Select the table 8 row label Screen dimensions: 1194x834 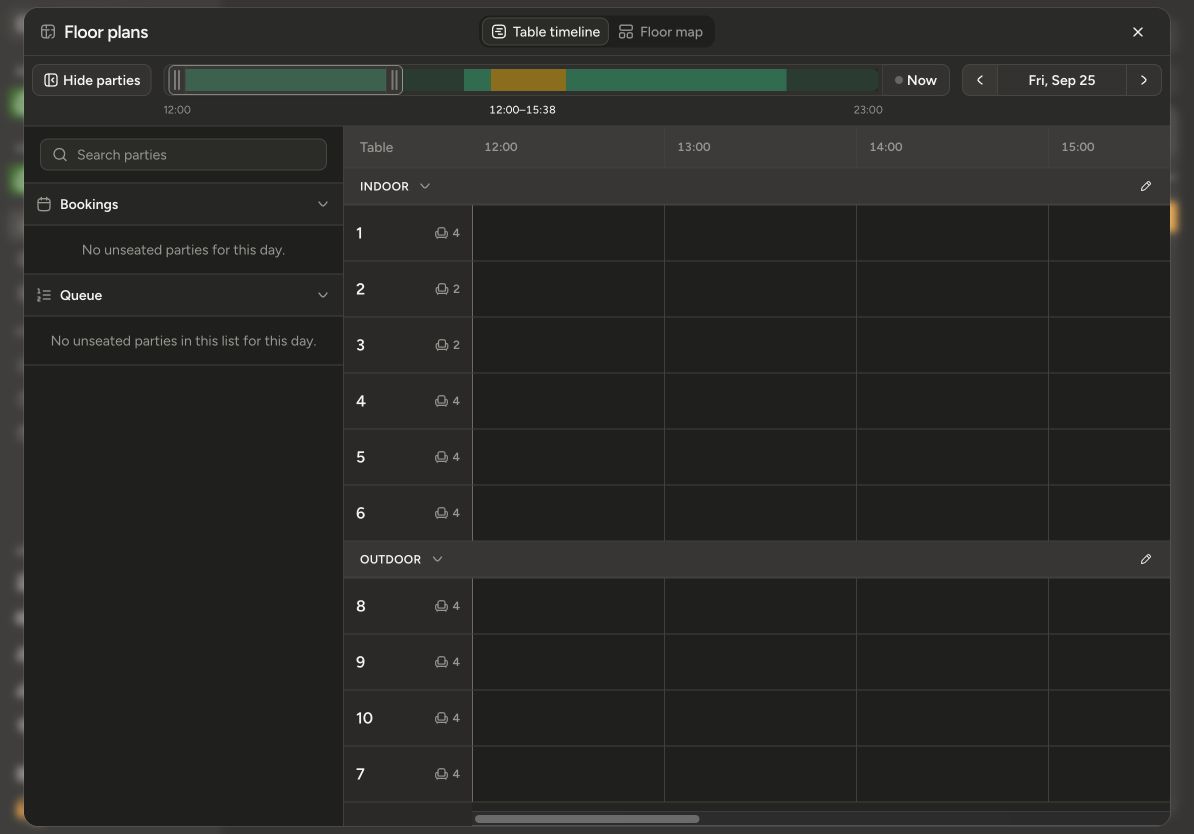coord(361,606)
